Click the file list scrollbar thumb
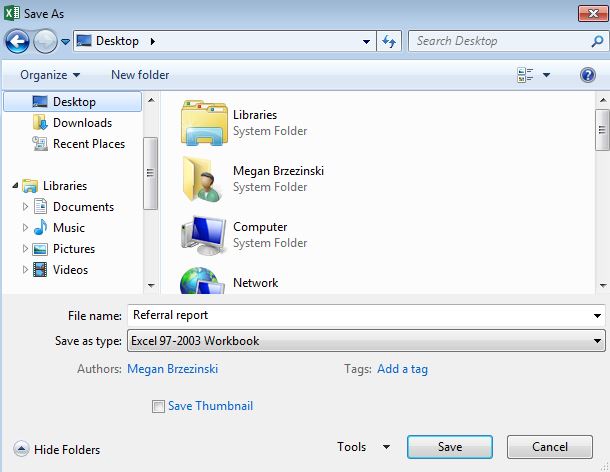 (x=602, y=130)
